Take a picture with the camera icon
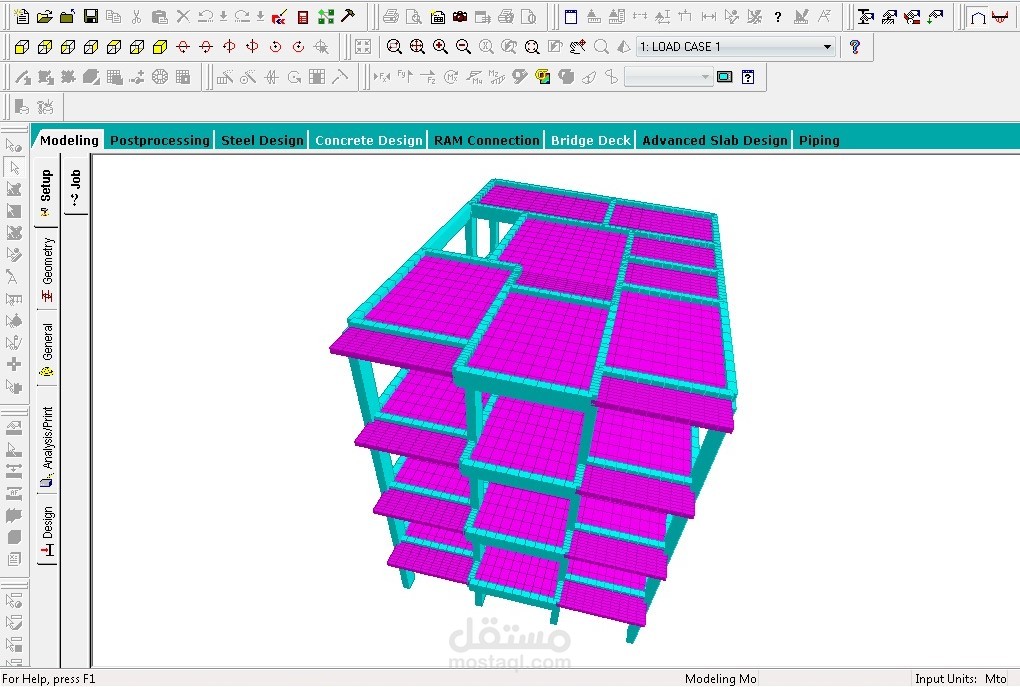This screenshot has width=1020, height=687. tap(460, 16)
